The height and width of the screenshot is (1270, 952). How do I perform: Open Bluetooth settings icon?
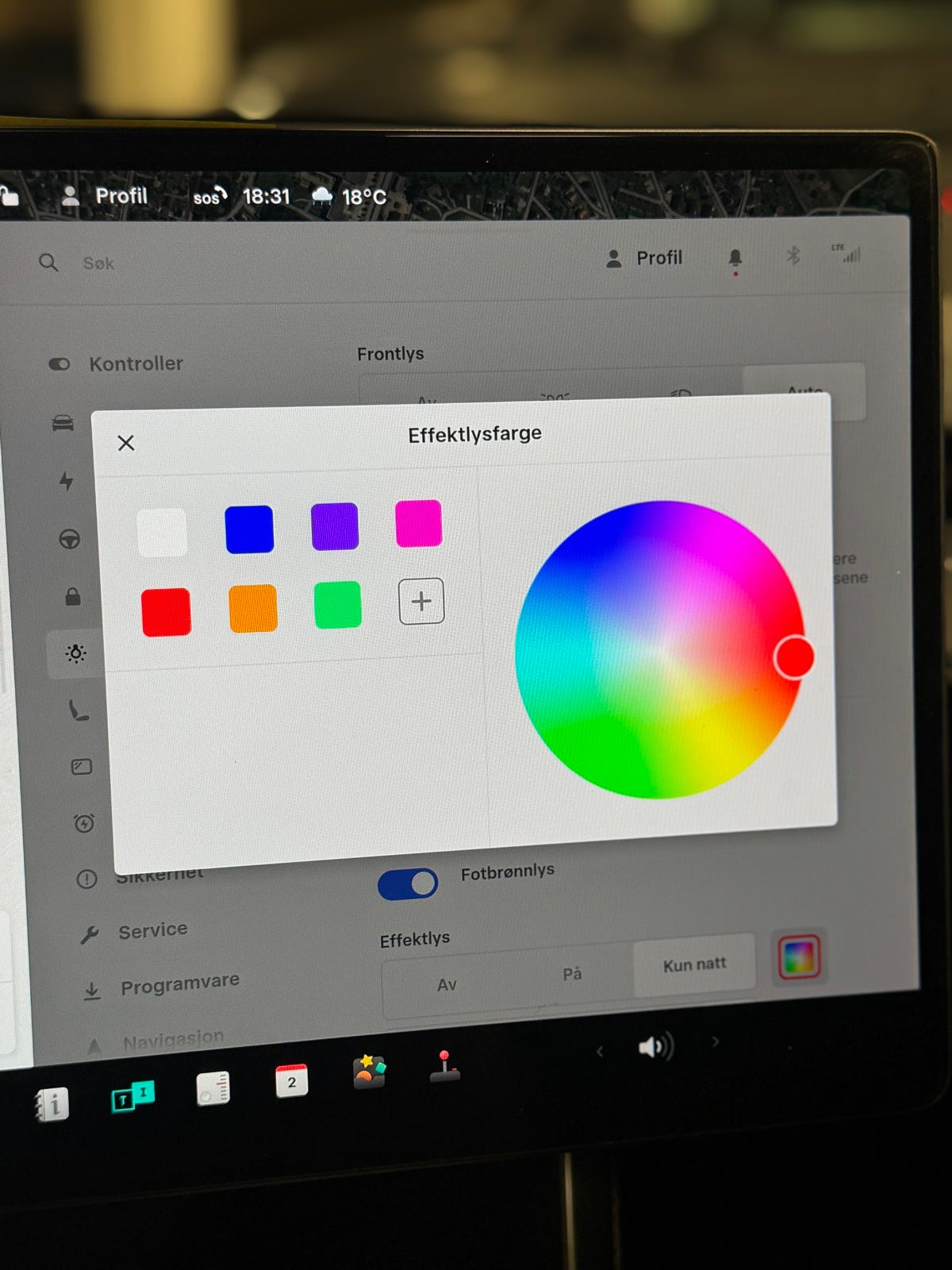(793, 256)
